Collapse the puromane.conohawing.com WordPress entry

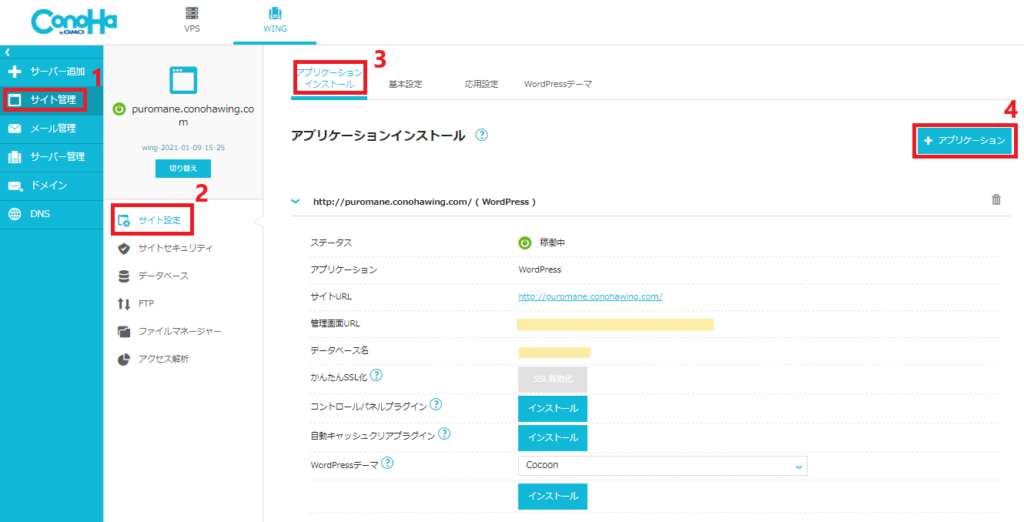point(295,202)
